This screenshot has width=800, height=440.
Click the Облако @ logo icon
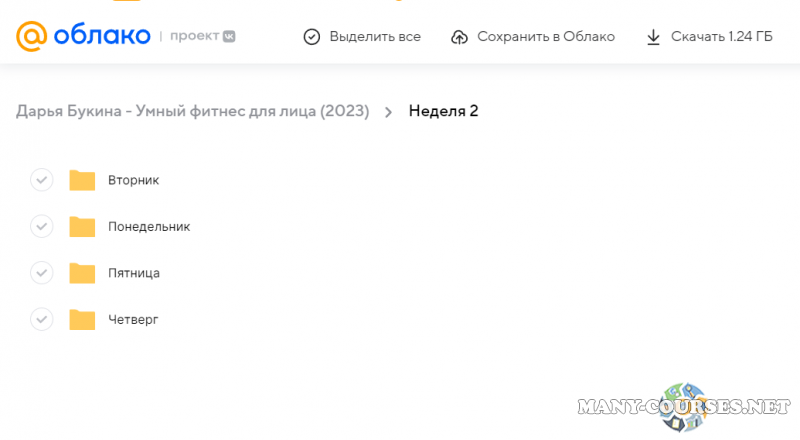pyautogui.click(x=32, y=37)
